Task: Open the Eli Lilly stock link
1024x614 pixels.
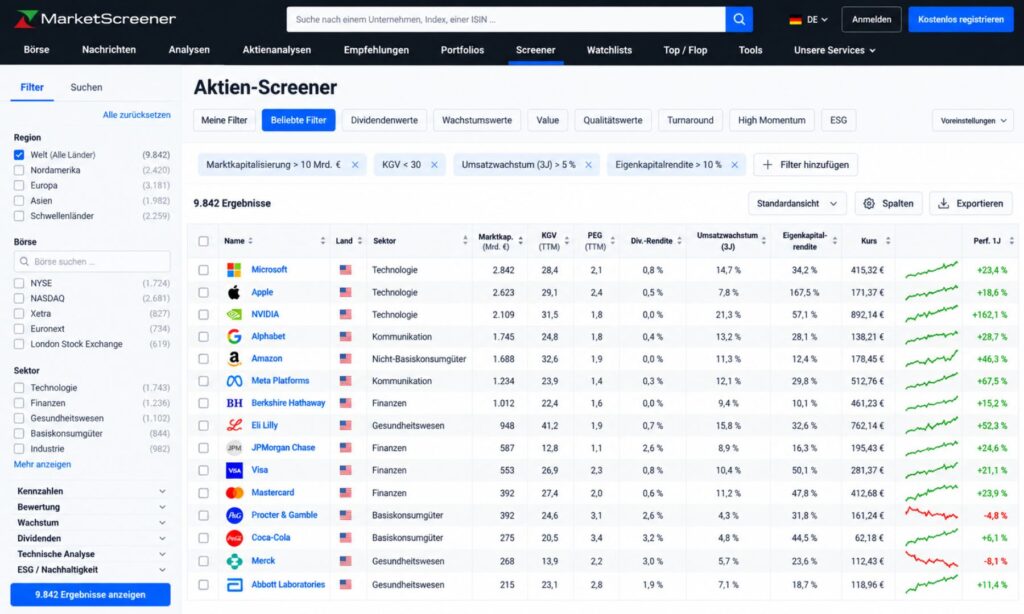Action: point(264,425)
